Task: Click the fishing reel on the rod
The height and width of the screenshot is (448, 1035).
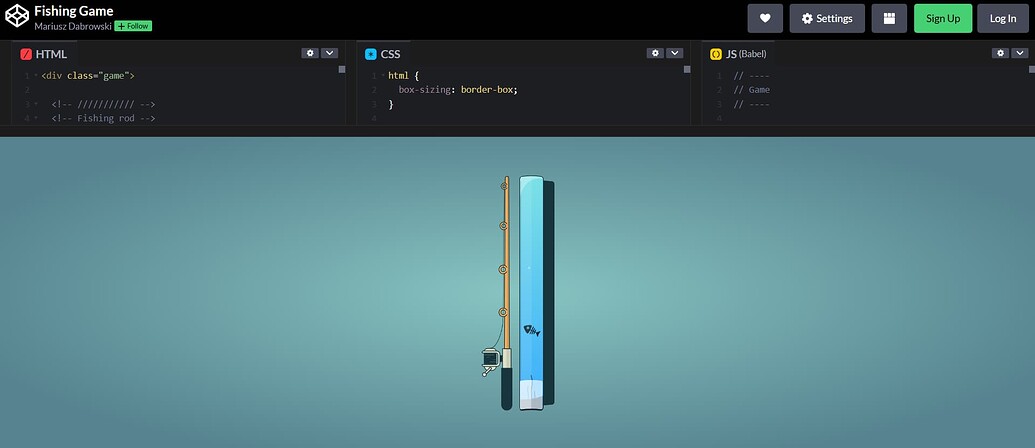Action: pyautogui.click(x=490, y=359)
